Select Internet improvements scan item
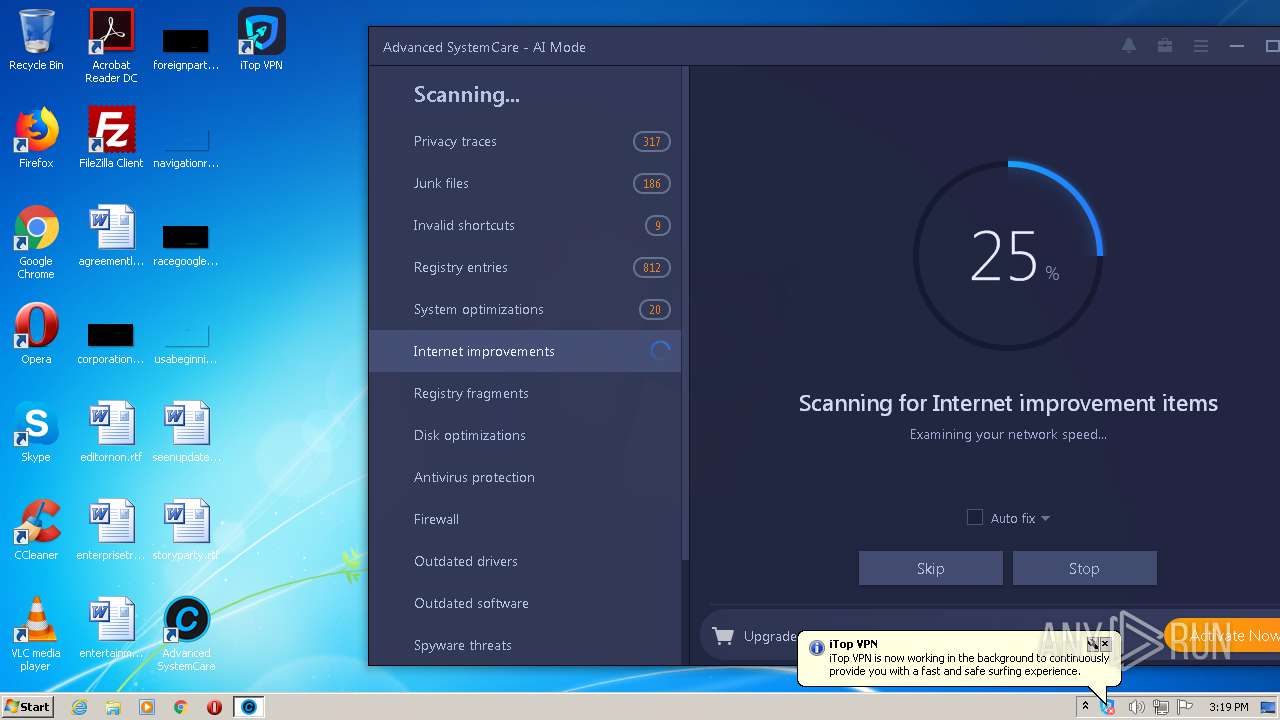 click(525, 351)
